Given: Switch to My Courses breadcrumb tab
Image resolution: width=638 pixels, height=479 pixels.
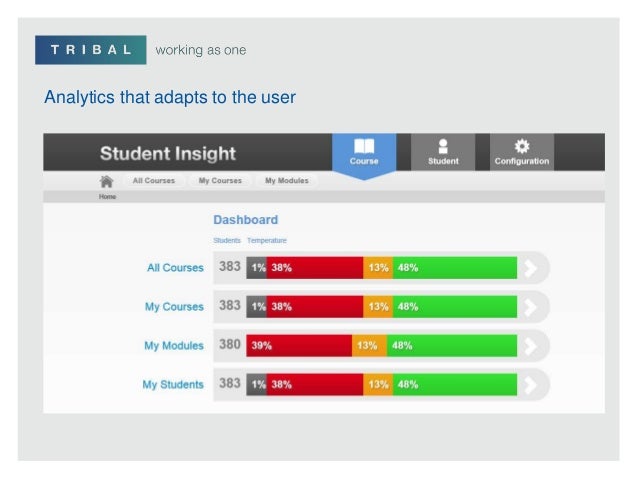Looking at the screenshot, I should pos(220,181).
